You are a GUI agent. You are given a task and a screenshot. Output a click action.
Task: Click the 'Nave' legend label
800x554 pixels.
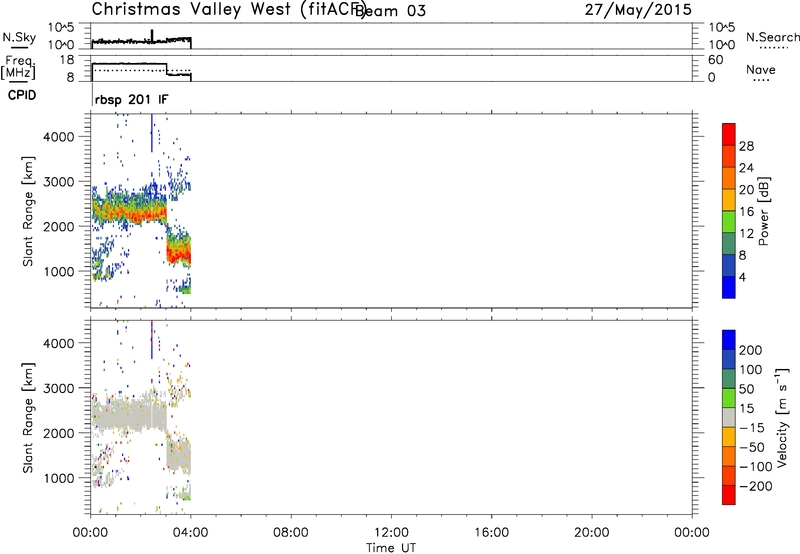(761, 69)
